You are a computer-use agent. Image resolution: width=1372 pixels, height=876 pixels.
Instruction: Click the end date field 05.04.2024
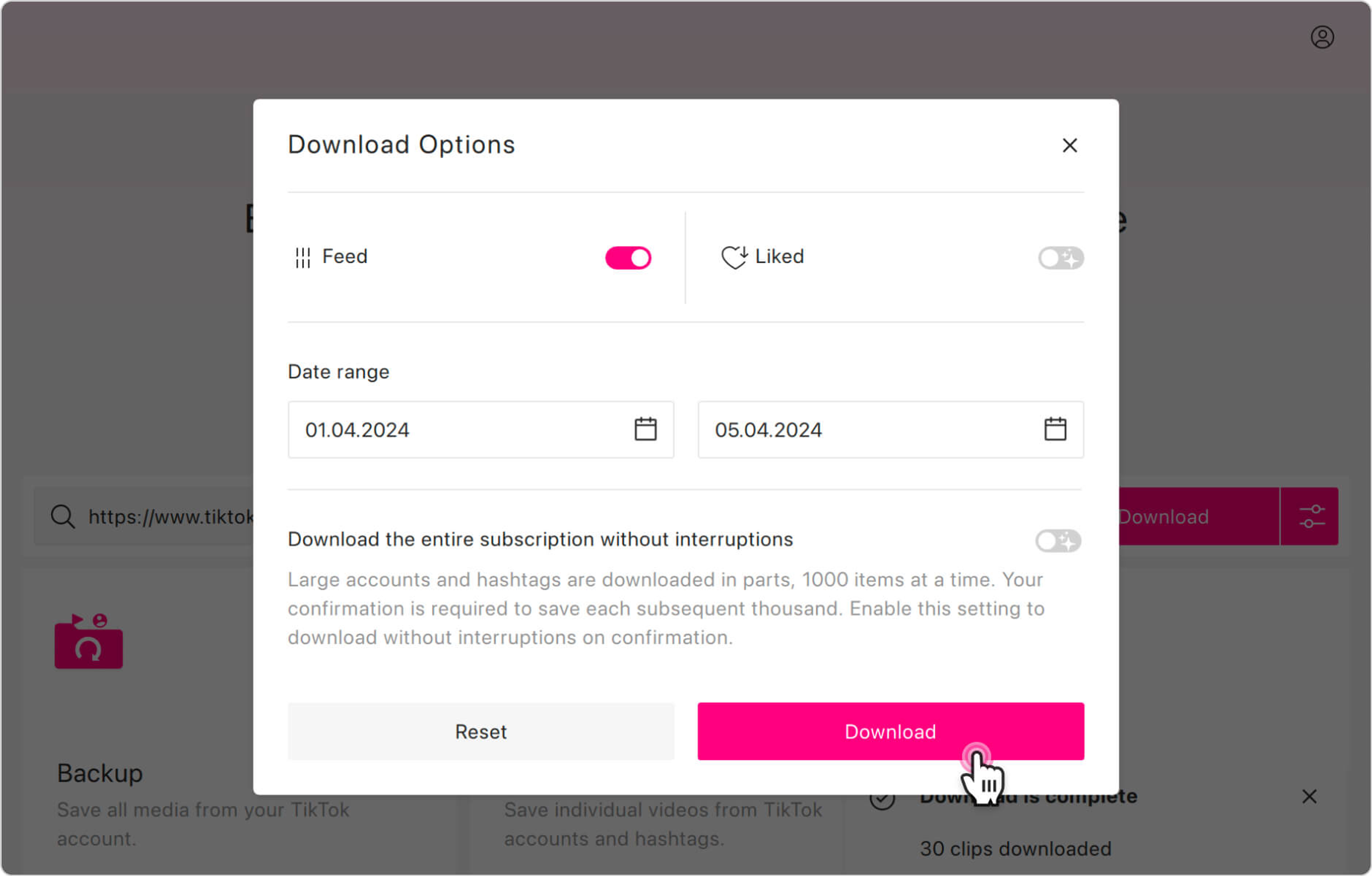pyautogui.click(x=890, y=429)
